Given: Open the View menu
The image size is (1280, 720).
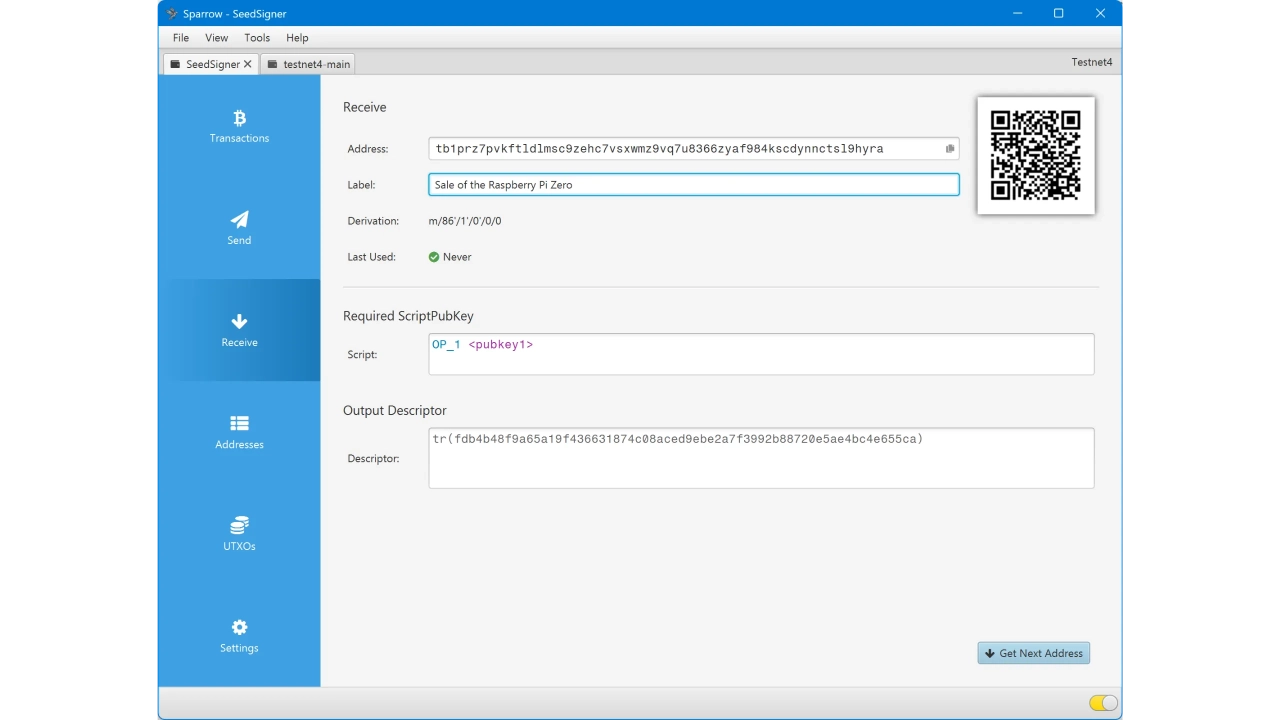Looking at the screenshot, I should click(216, 38).
